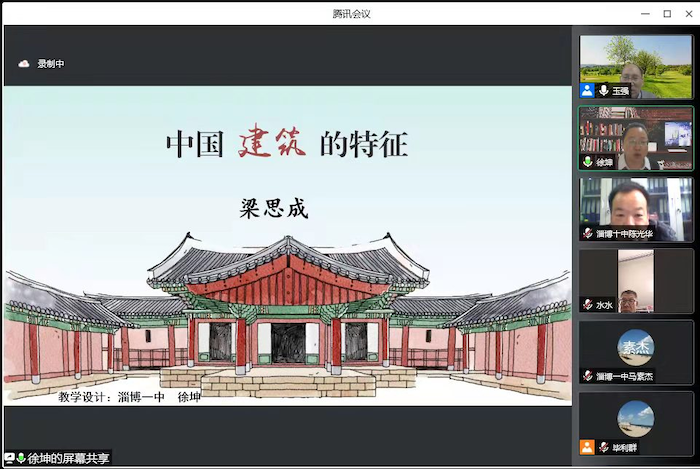Click 王强's blue host avatar icon

click(x=587, y=90)
